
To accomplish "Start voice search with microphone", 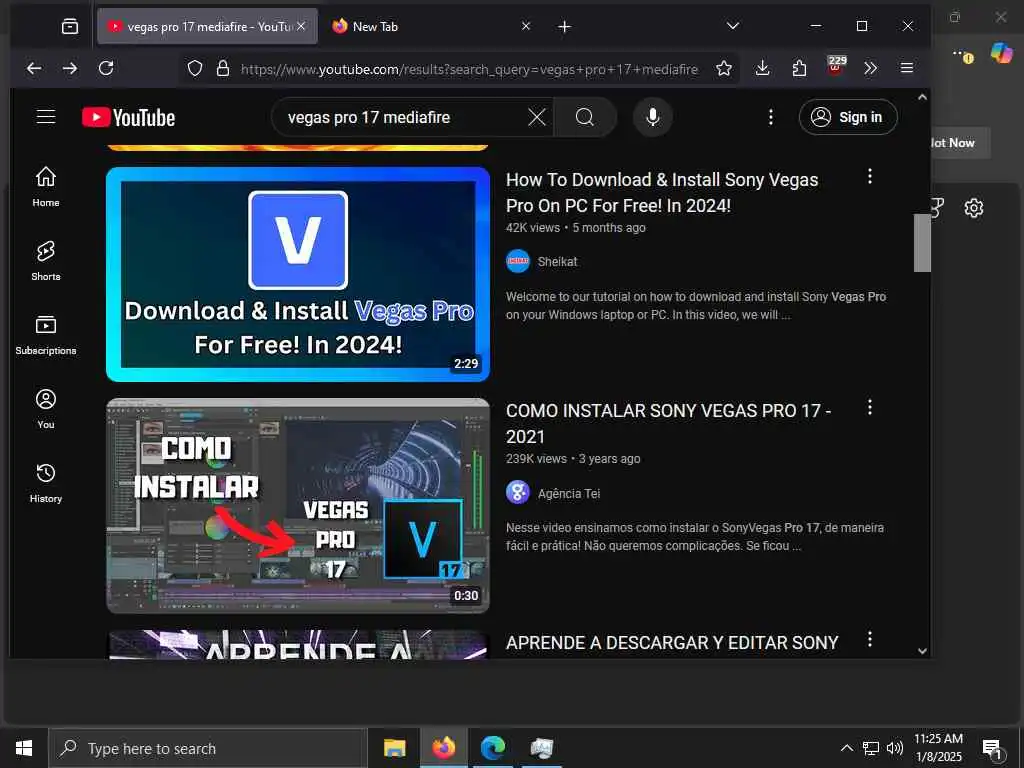I will click(652, 118).
